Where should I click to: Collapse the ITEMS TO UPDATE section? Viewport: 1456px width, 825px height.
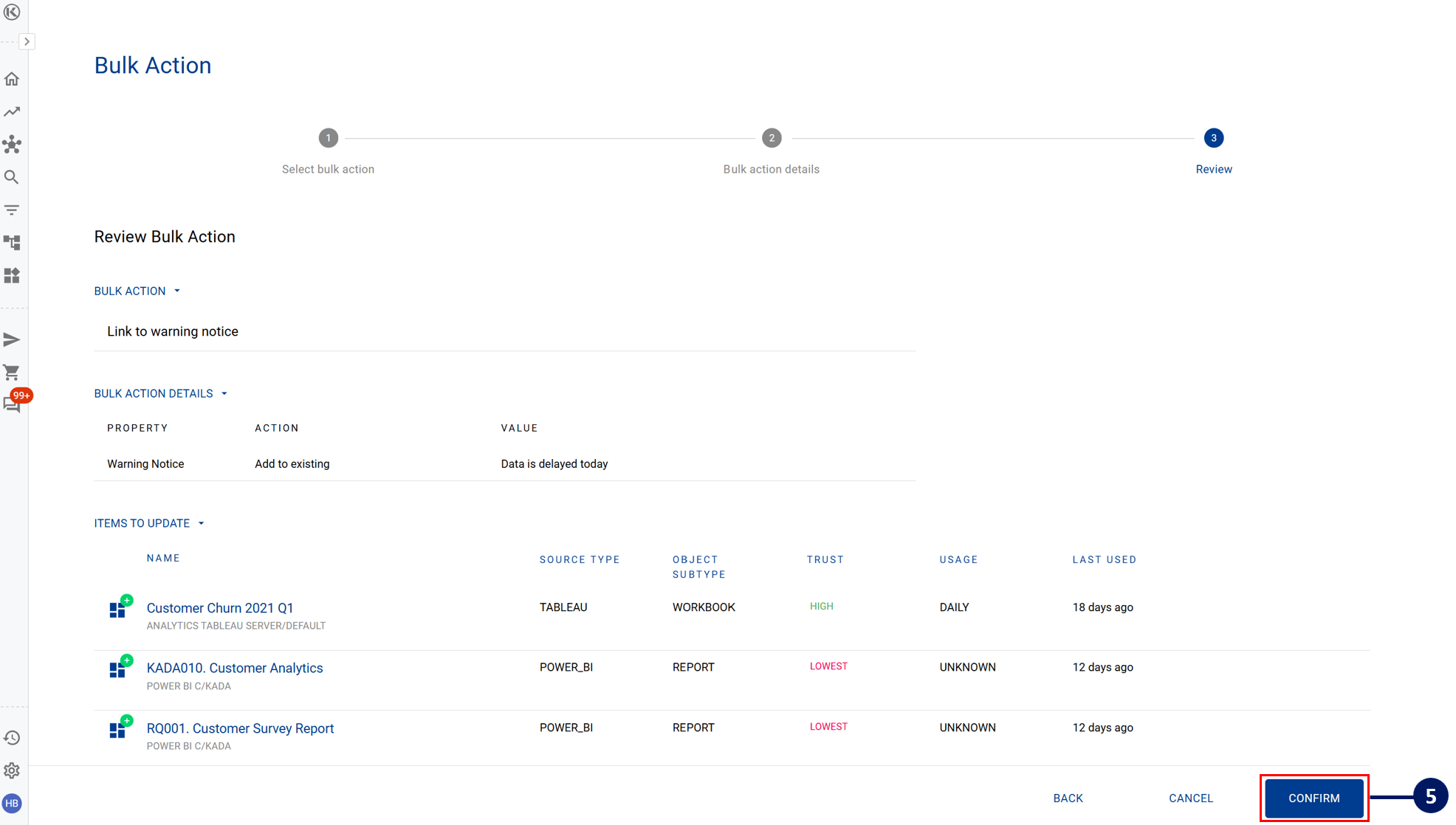pos(149,523)
